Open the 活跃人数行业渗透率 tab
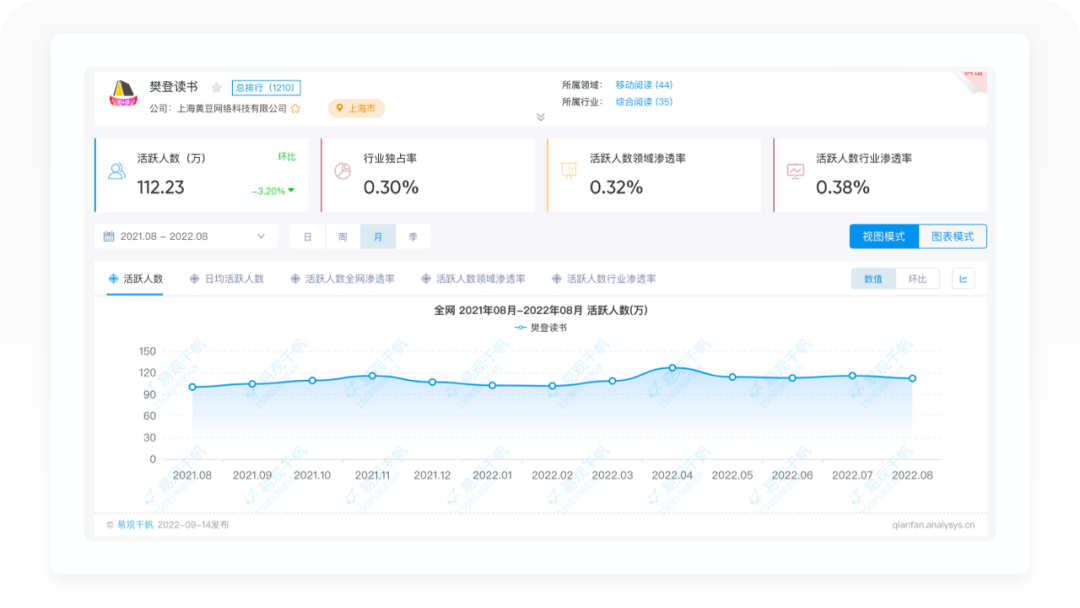1080x608 pixels. [604, 279]
